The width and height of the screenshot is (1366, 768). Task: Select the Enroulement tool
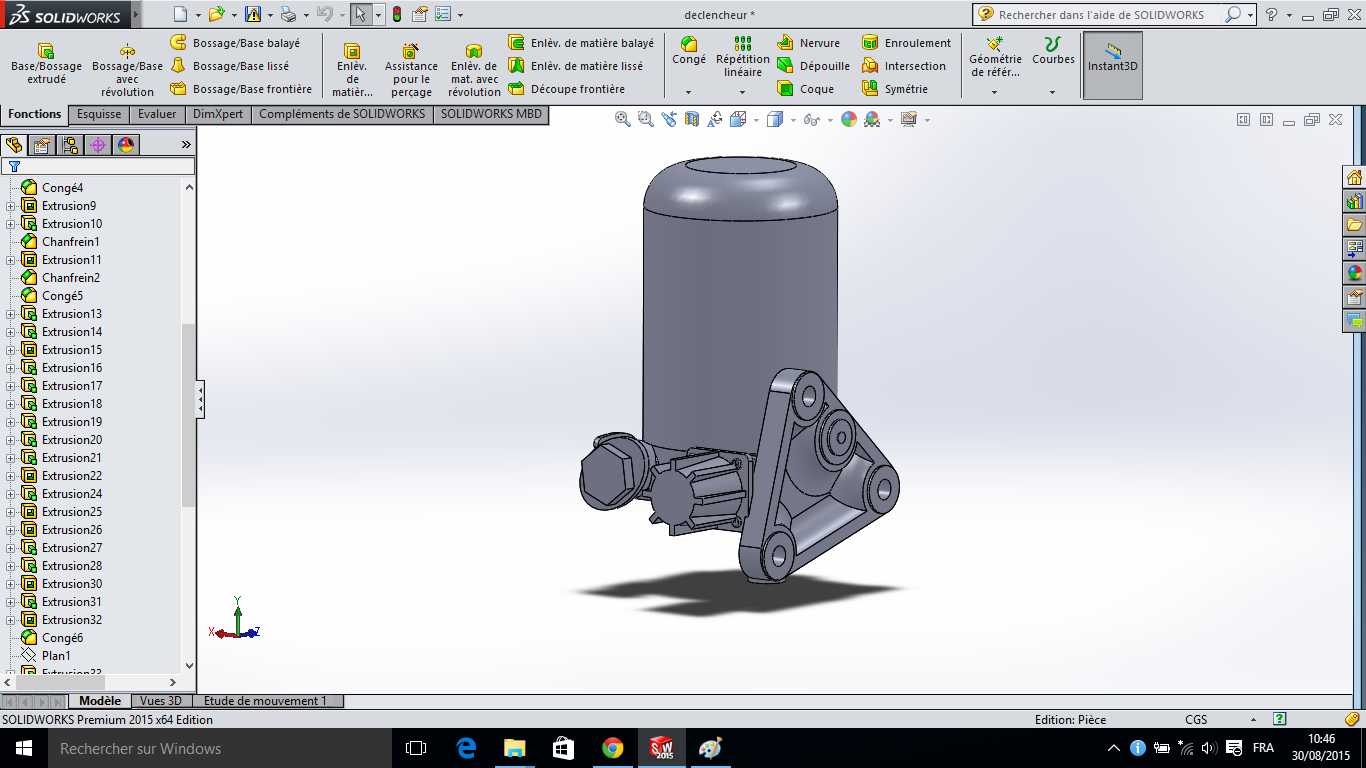(906, 43)
